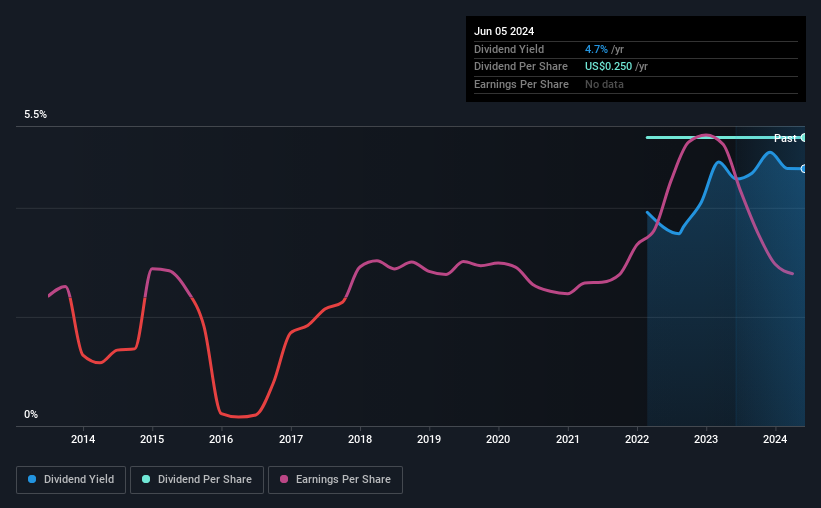This screenshot has height=508, width=821.
Task: Click the Dividend Yield line end marker
Action: (x=804, y=169)
